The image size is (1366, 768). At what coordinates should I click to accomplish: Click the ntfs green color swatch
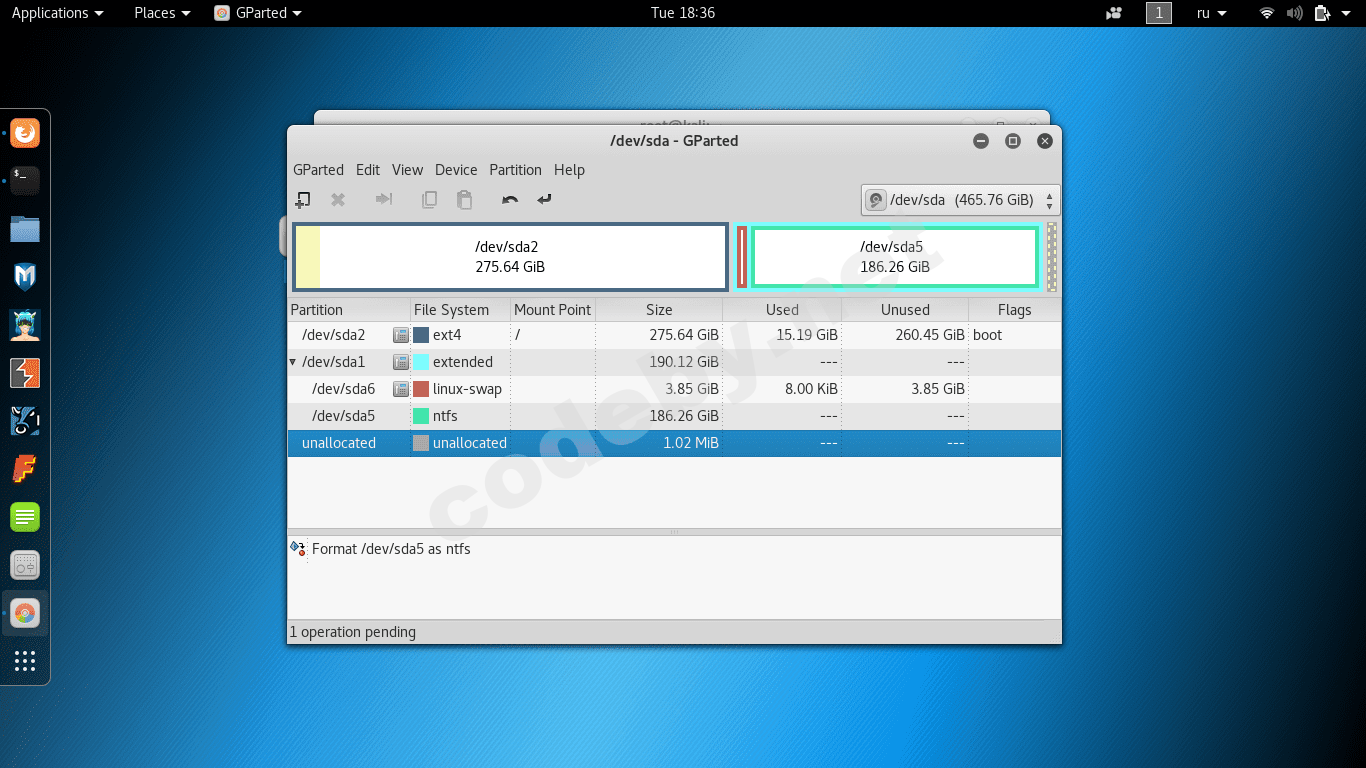421,416
